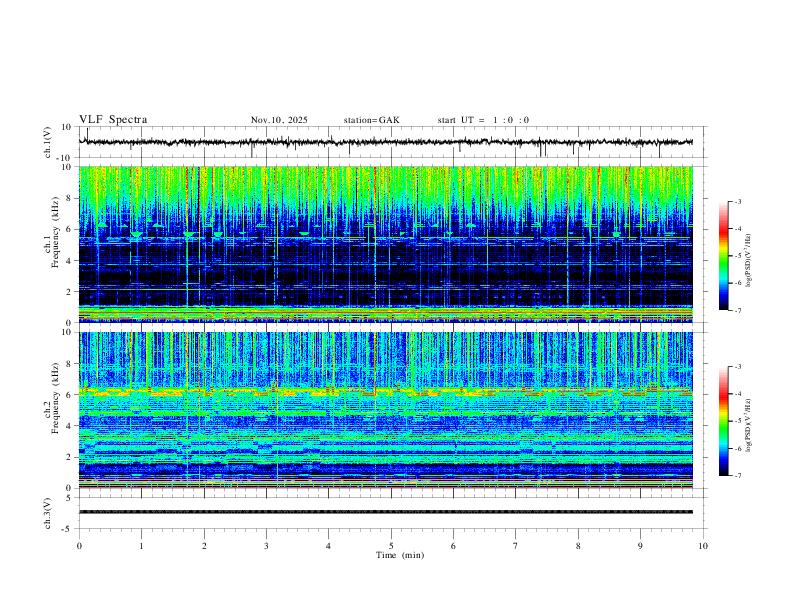Click the ch.1 spectrogram panel
This screenshot has width=792, height=612.
(x=385, y=244)
